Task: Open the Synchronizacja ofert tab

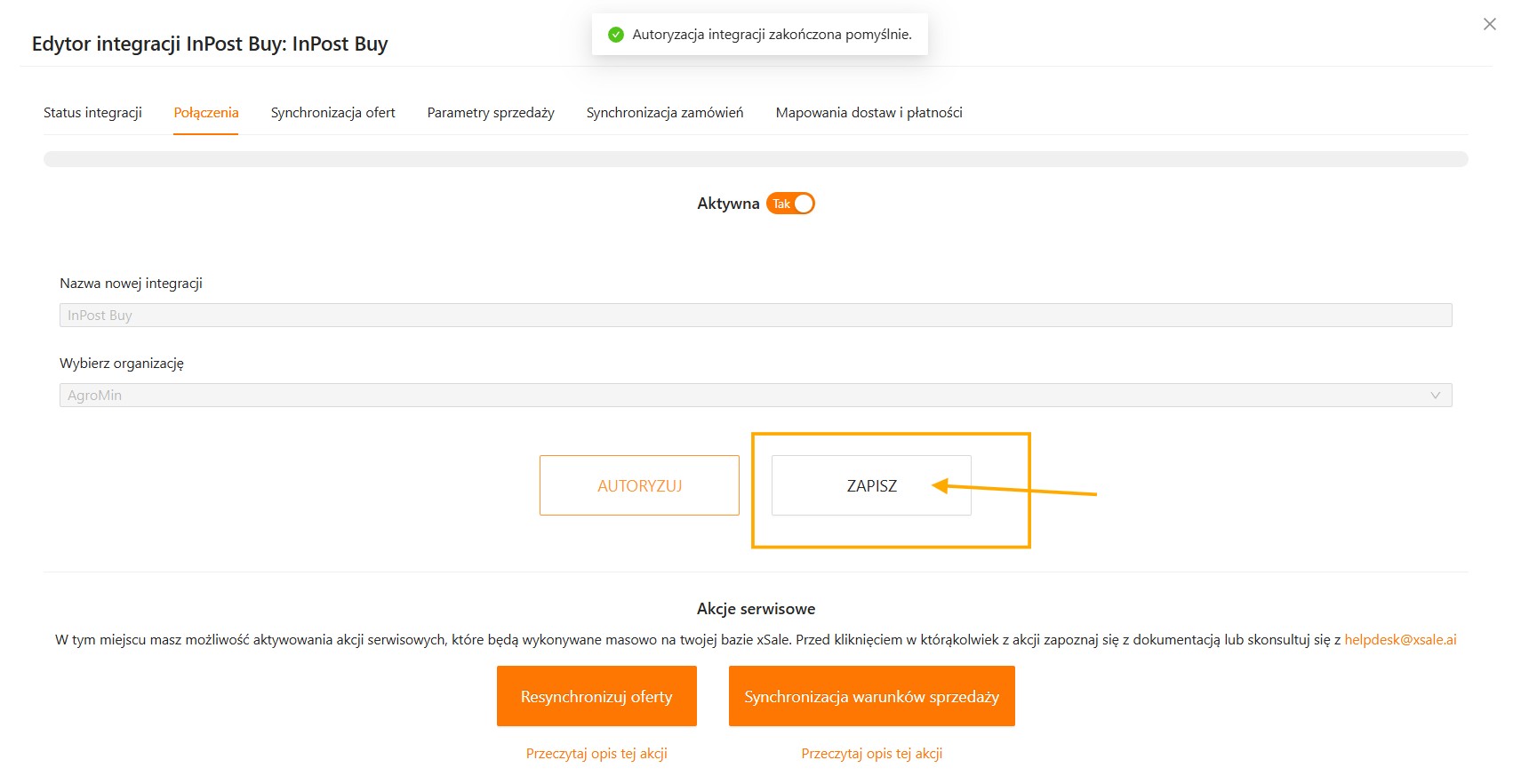Action: pyautogui.click(x=332, y=113)
